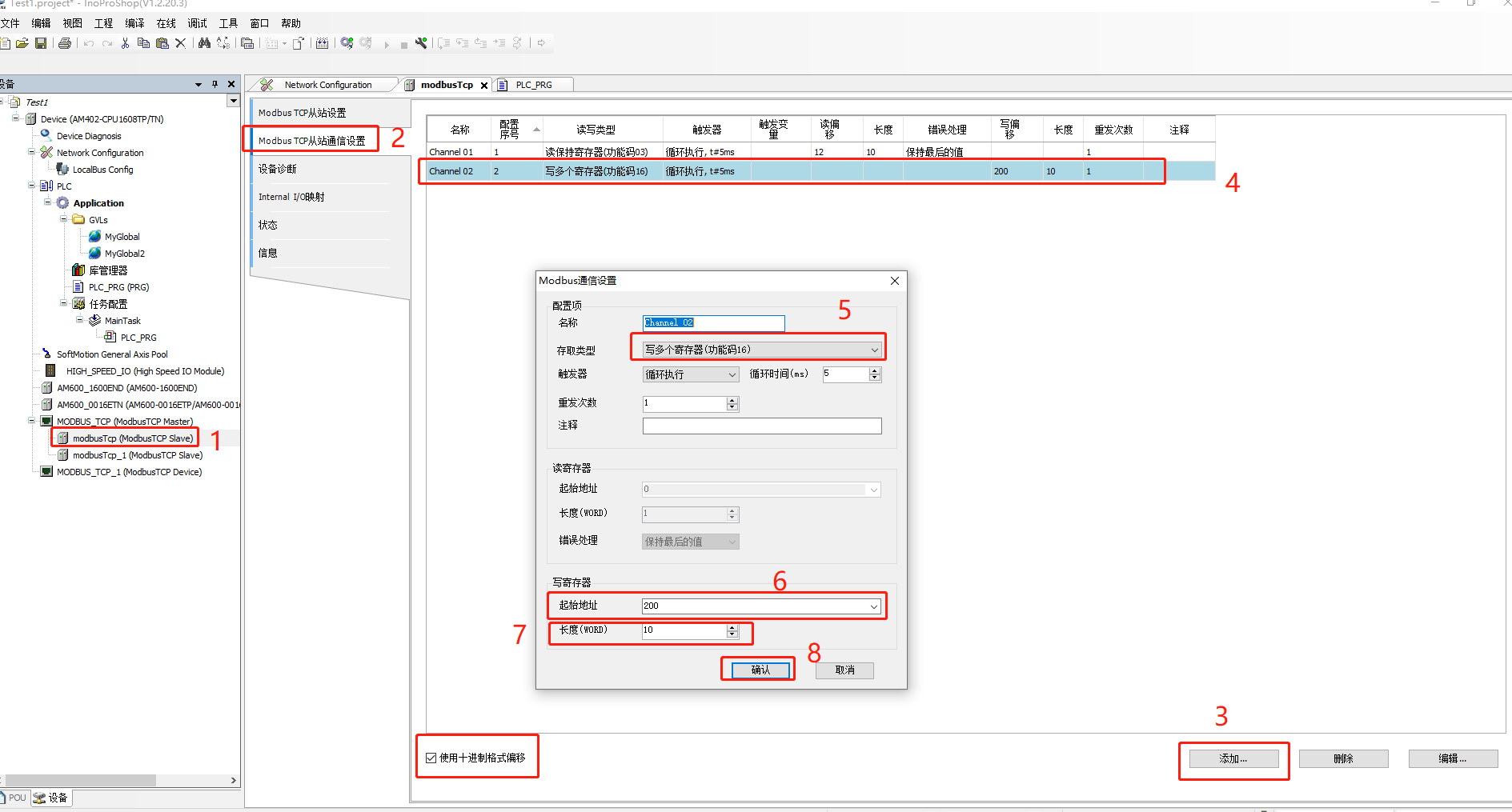Click the Paste clipboard icon
The height and width of the screenshot is (812, 1512).
pos(162,43)
